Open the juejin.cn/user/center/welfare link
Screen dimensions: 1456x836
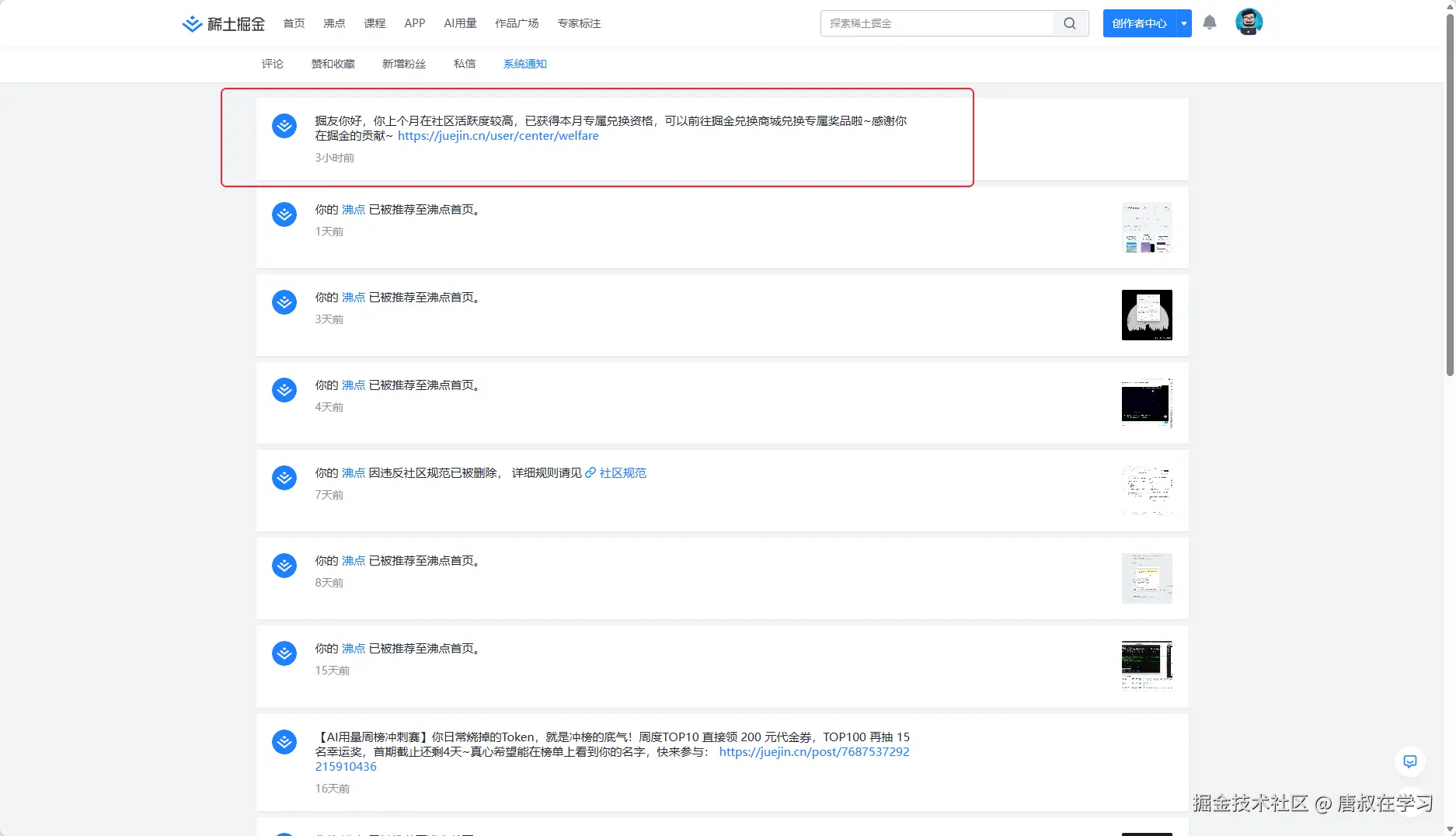tap(498, 136)
